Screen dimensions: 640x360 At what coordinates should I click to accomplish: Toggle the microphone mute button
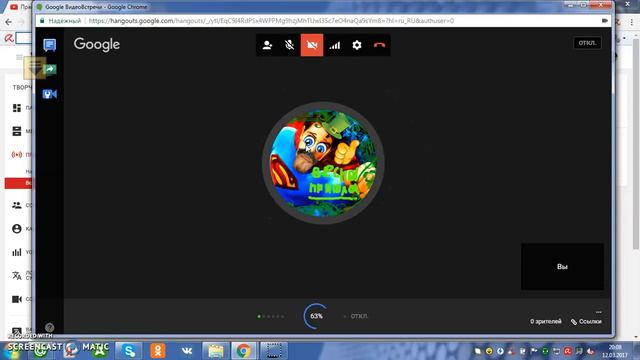[289, 45]
